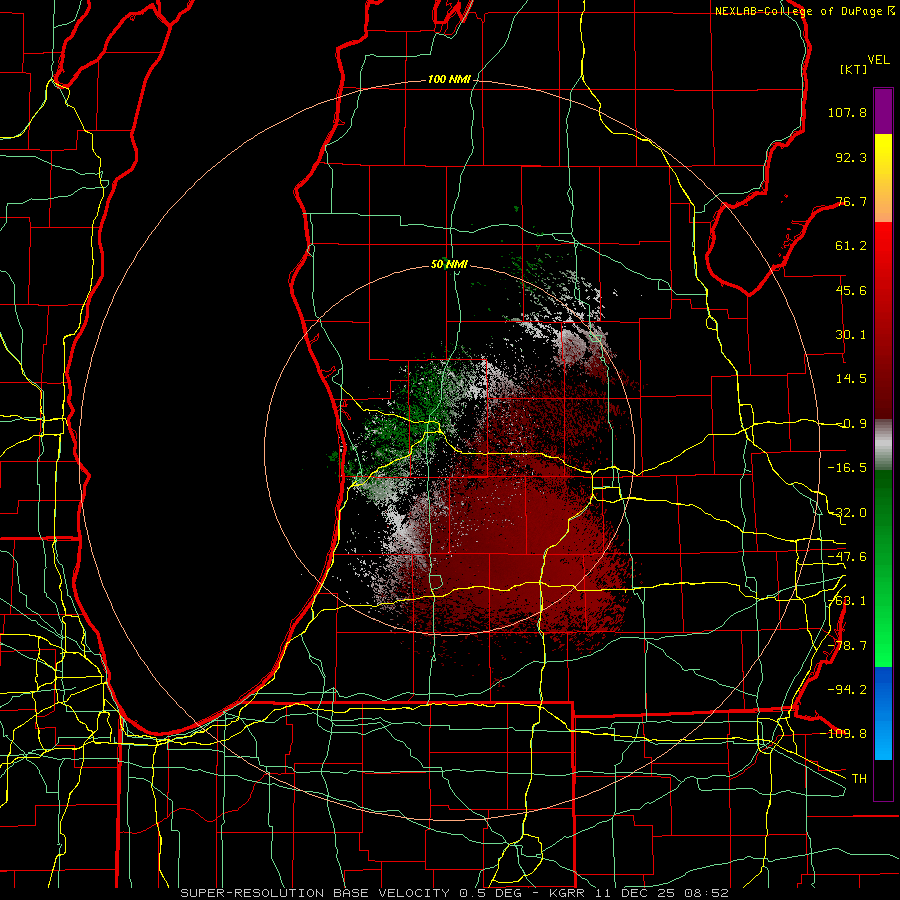The width and height of the screenshot is (900, 900).
Task: Select the 61.2 legend value
Action: tap(851, 246)
